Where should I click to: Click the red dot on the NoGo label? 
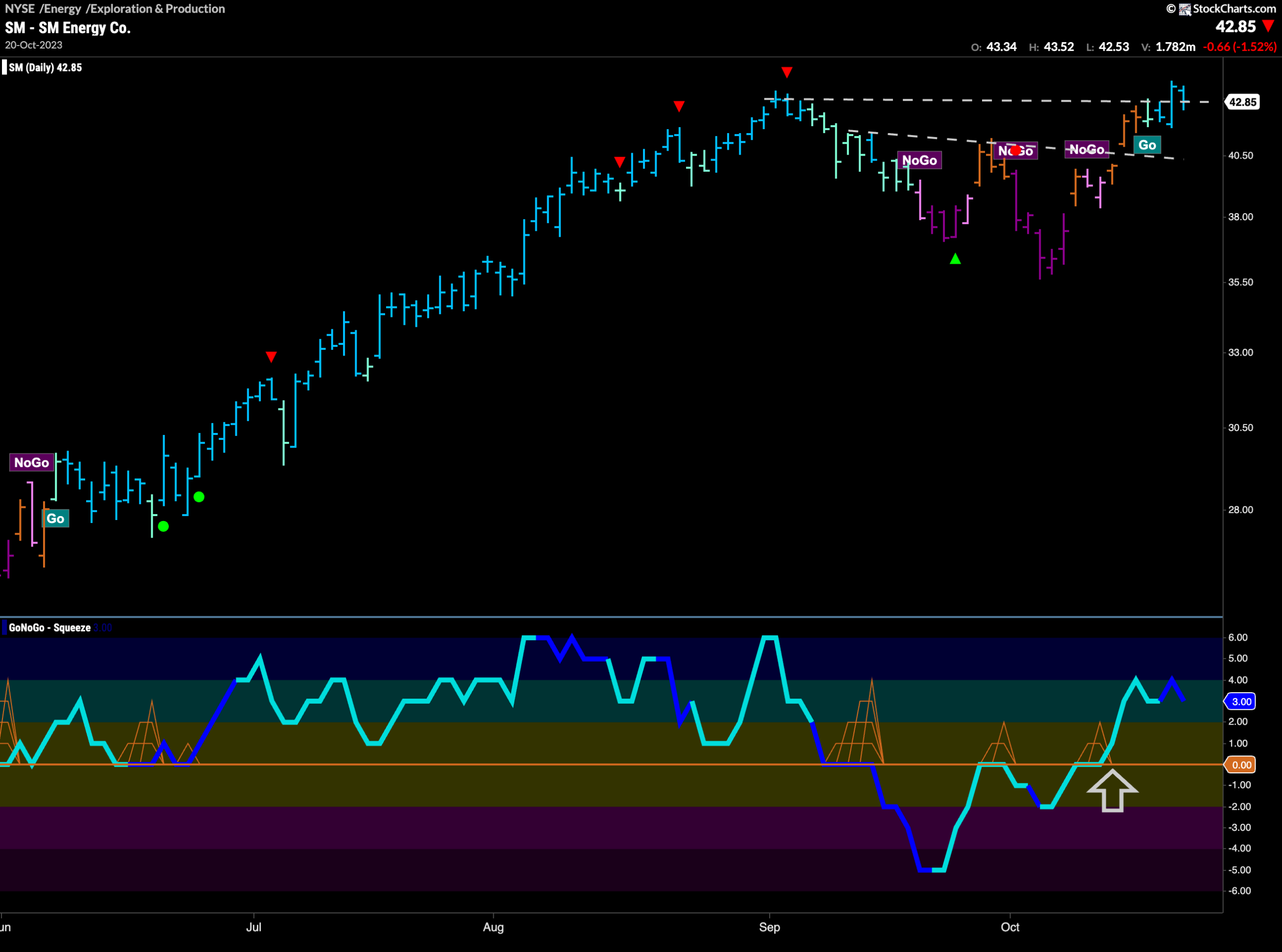[x=1016, y=150]
